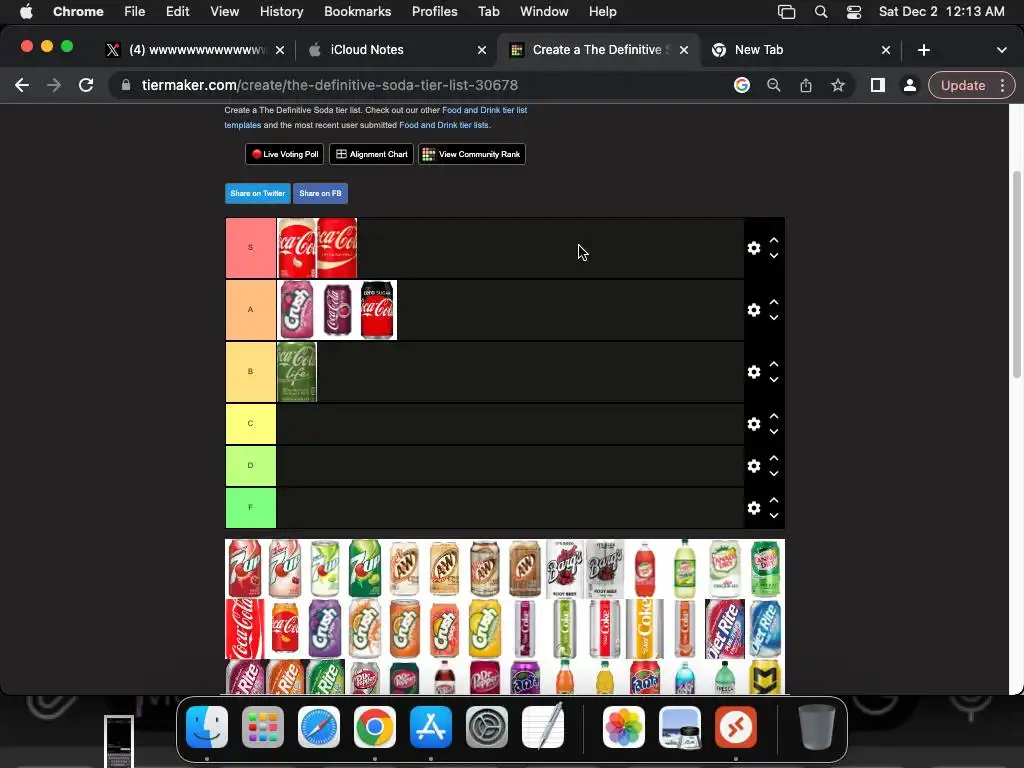Image resolution: width=1024 pixels, height=768 pixels.
Task: Open Finder from the Dock
Action: (x=206, y=727)
